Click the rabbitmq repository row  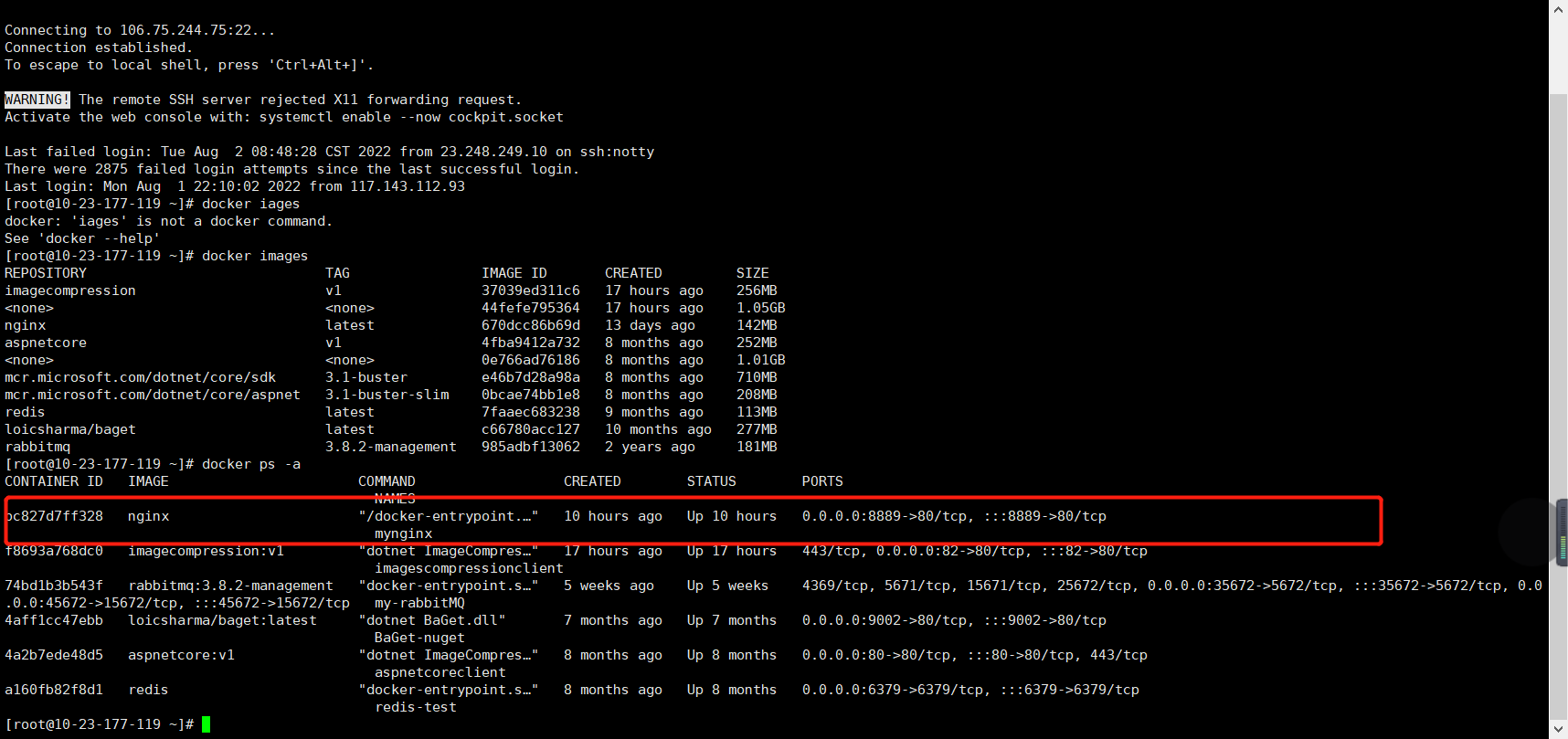point(37,447)
